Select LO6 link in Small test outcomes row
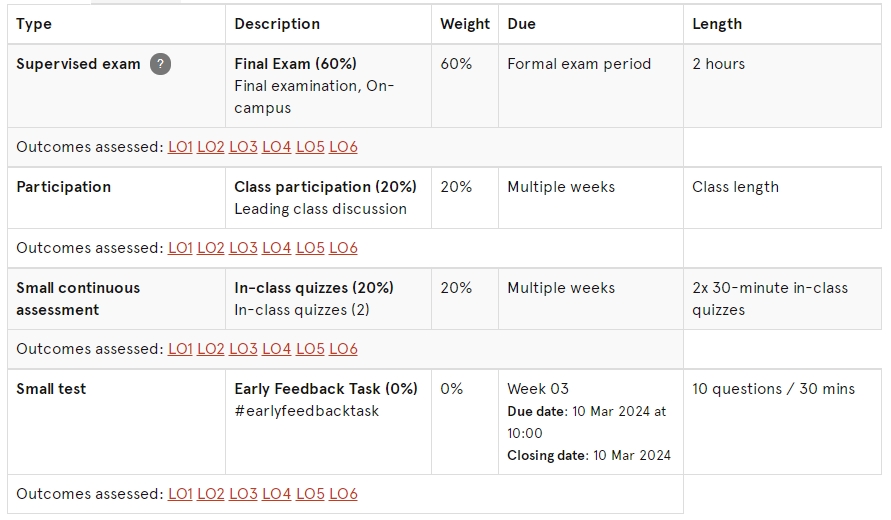This screenshot has width=891, height=520. point(343,494)
